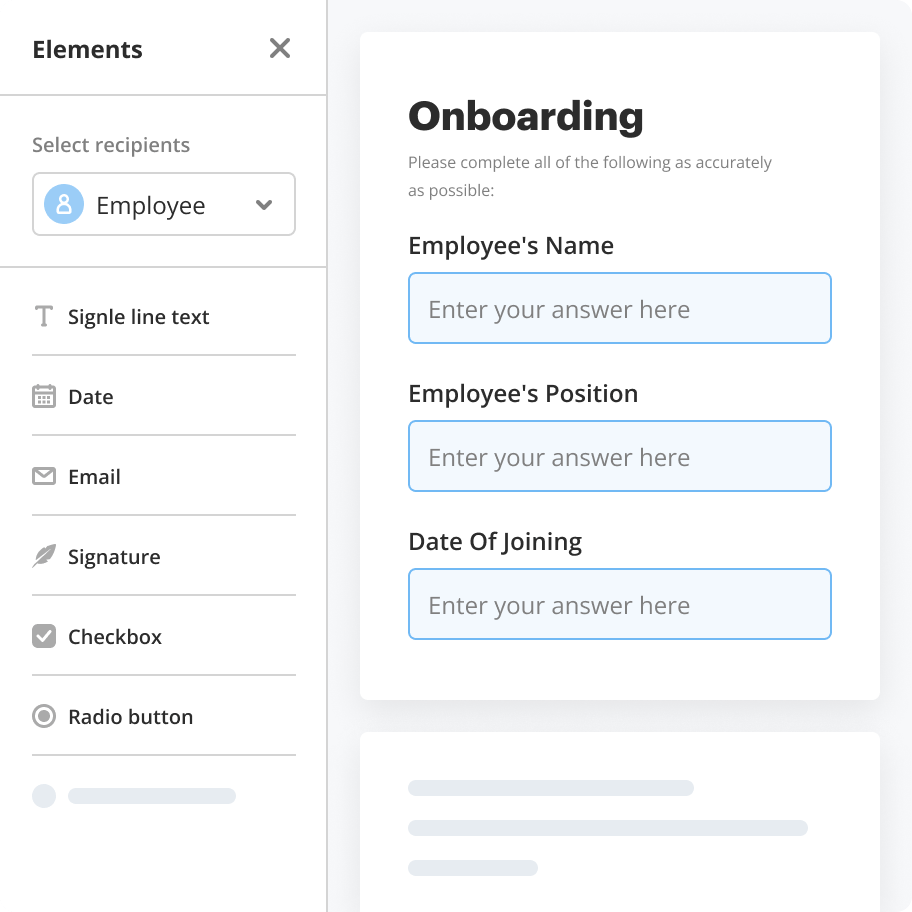Screen dimensions: 912x912
Task: Click the gray progress placeholder bar
Action: pyautogui.click(x=151, y=796)
